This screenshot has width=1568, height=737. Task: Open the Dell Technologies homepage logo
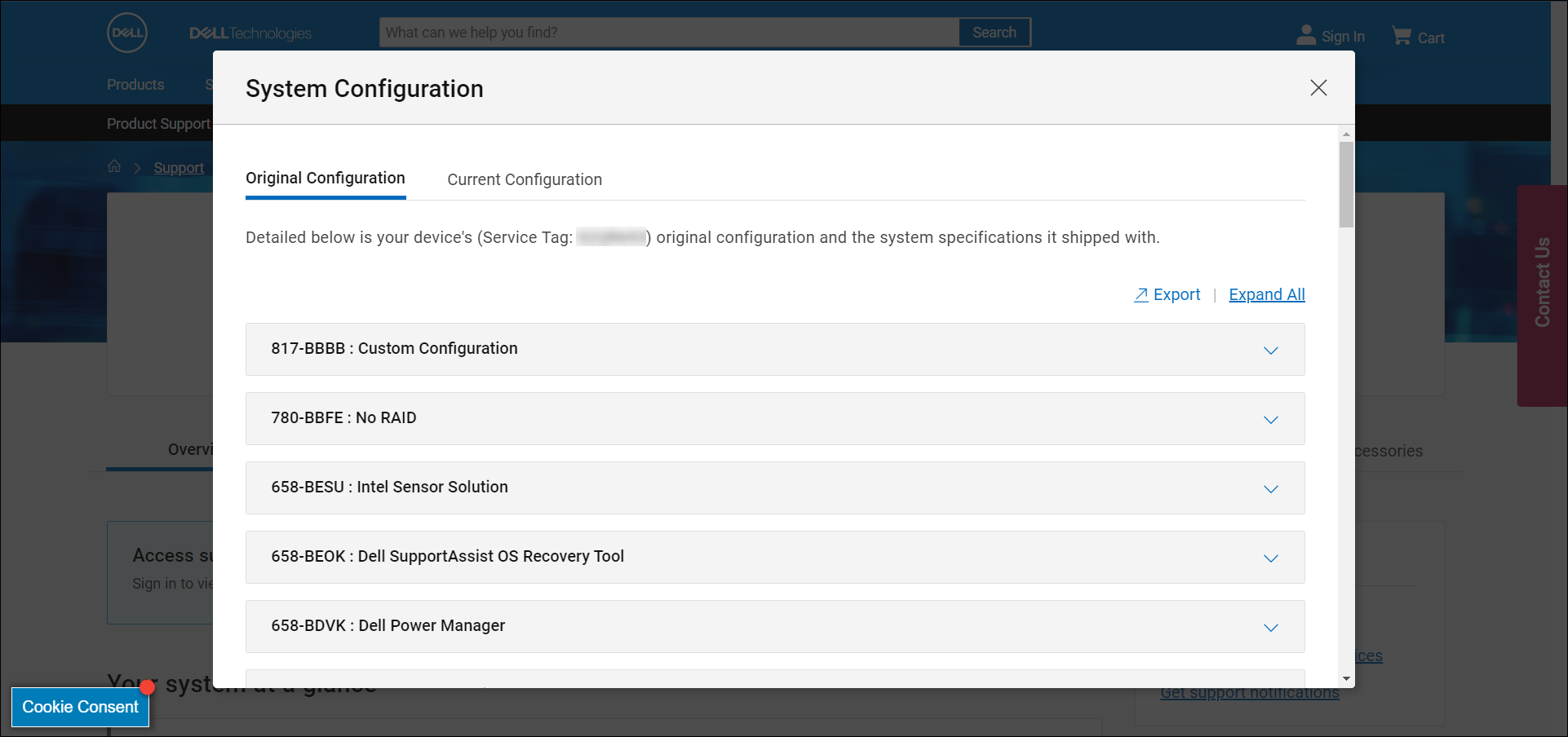249,33
